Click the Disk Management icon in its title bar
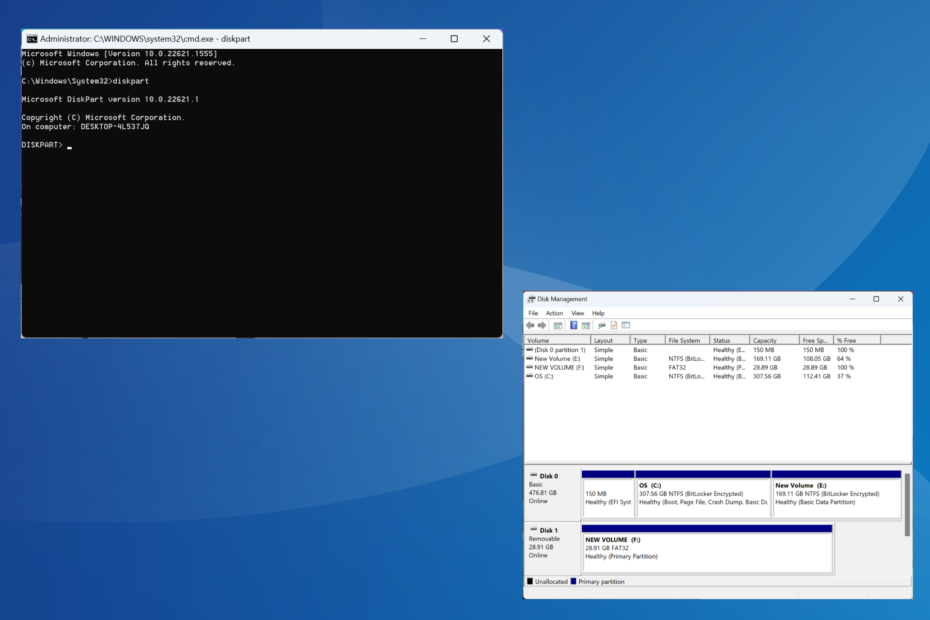Screen dimensions: 930x620 (533, 298)
